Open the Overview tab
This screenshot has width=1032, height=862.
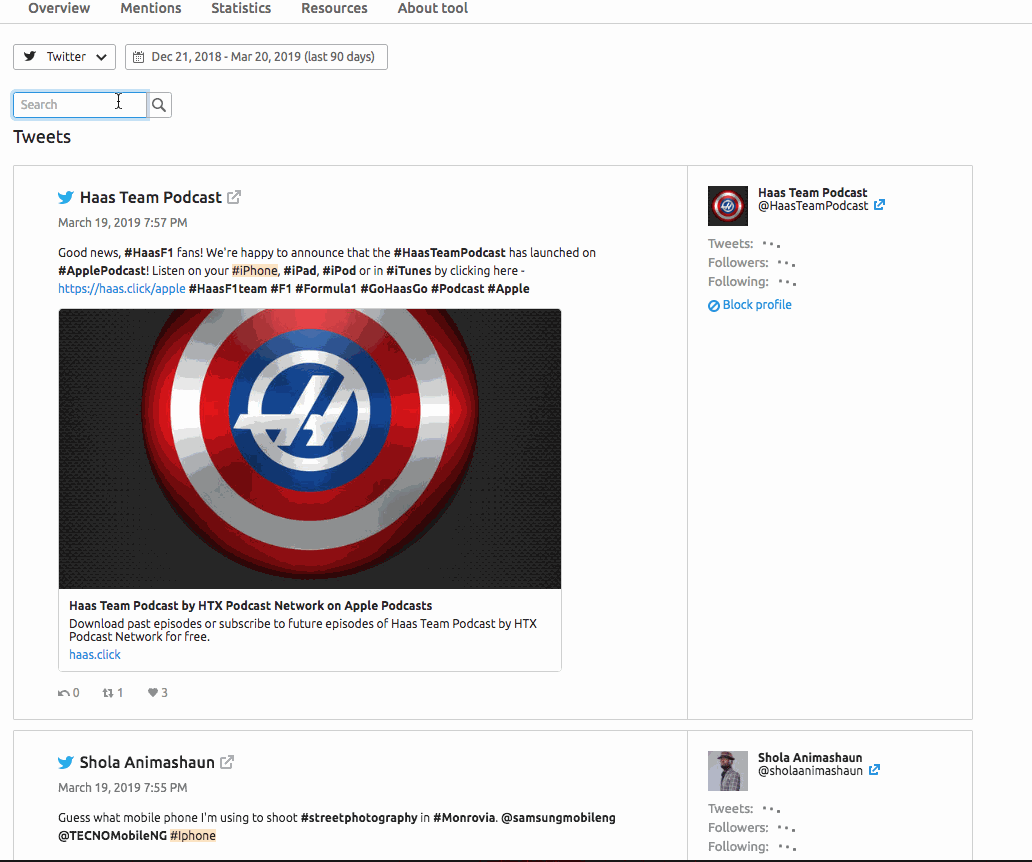59,9
